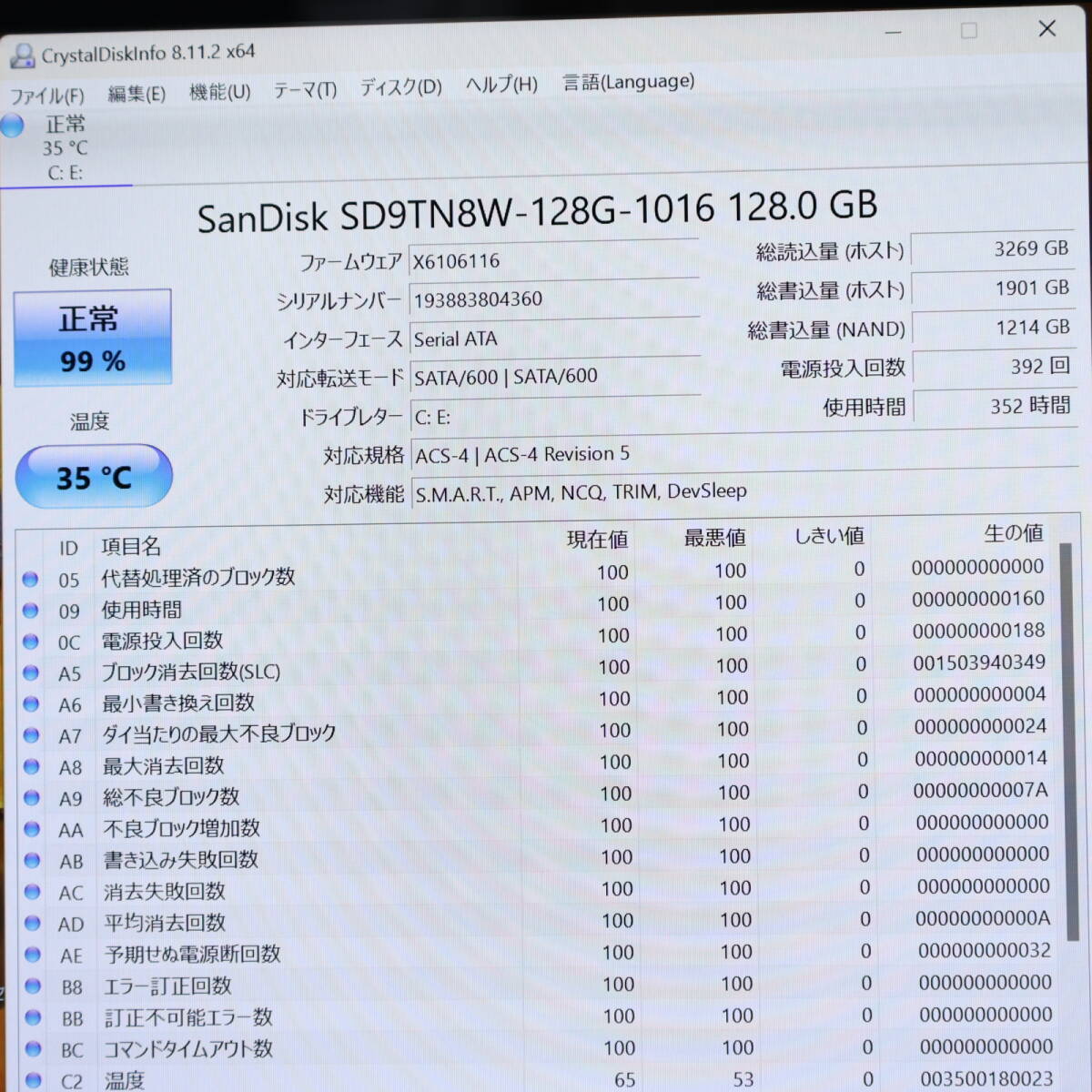Click the SMART list vertical scrollbar
The height and width of the screenshot is (1092, 1092).
point(1067,742)
